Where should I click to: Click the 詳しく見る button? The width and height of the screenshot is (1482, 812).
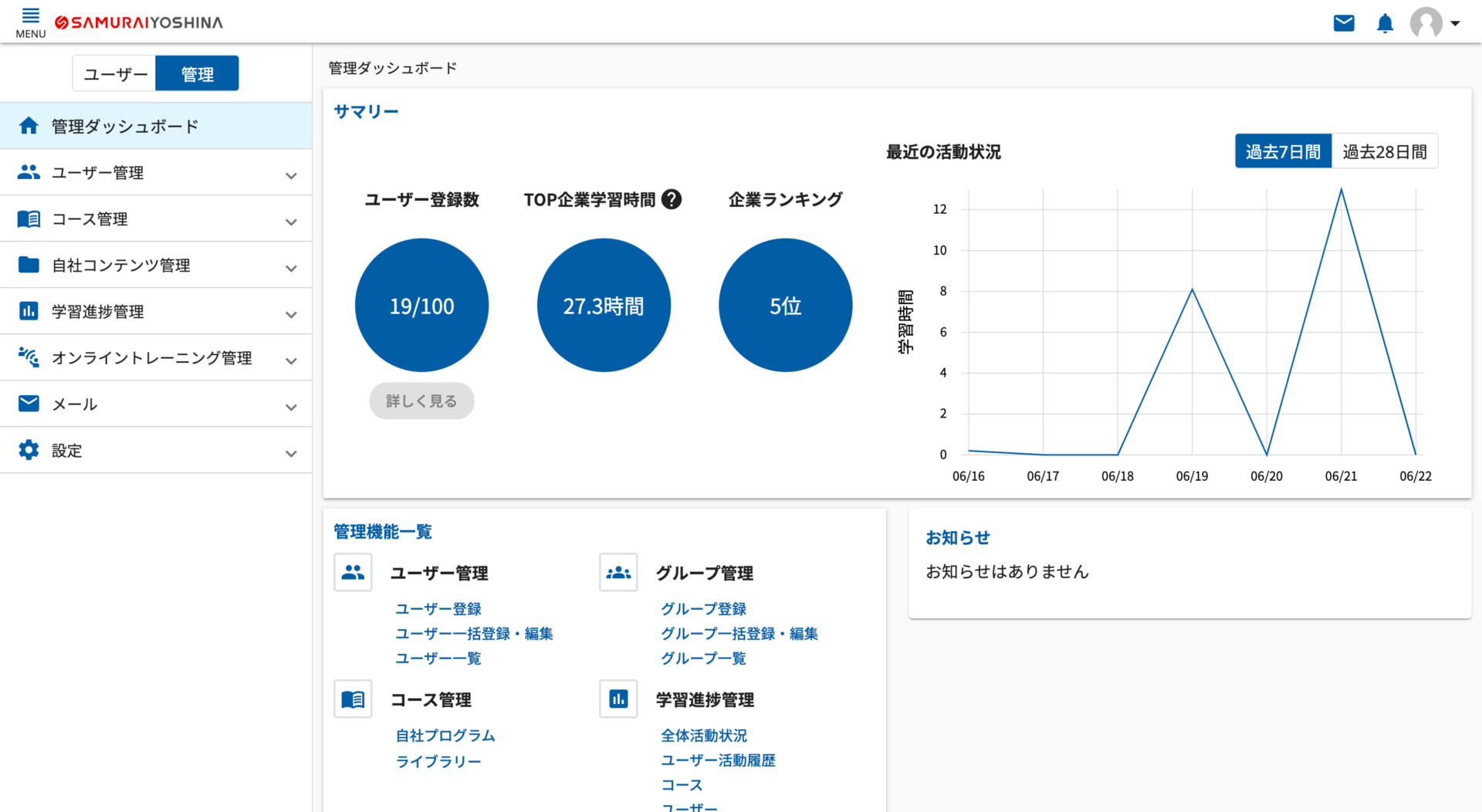pos(421,401)
